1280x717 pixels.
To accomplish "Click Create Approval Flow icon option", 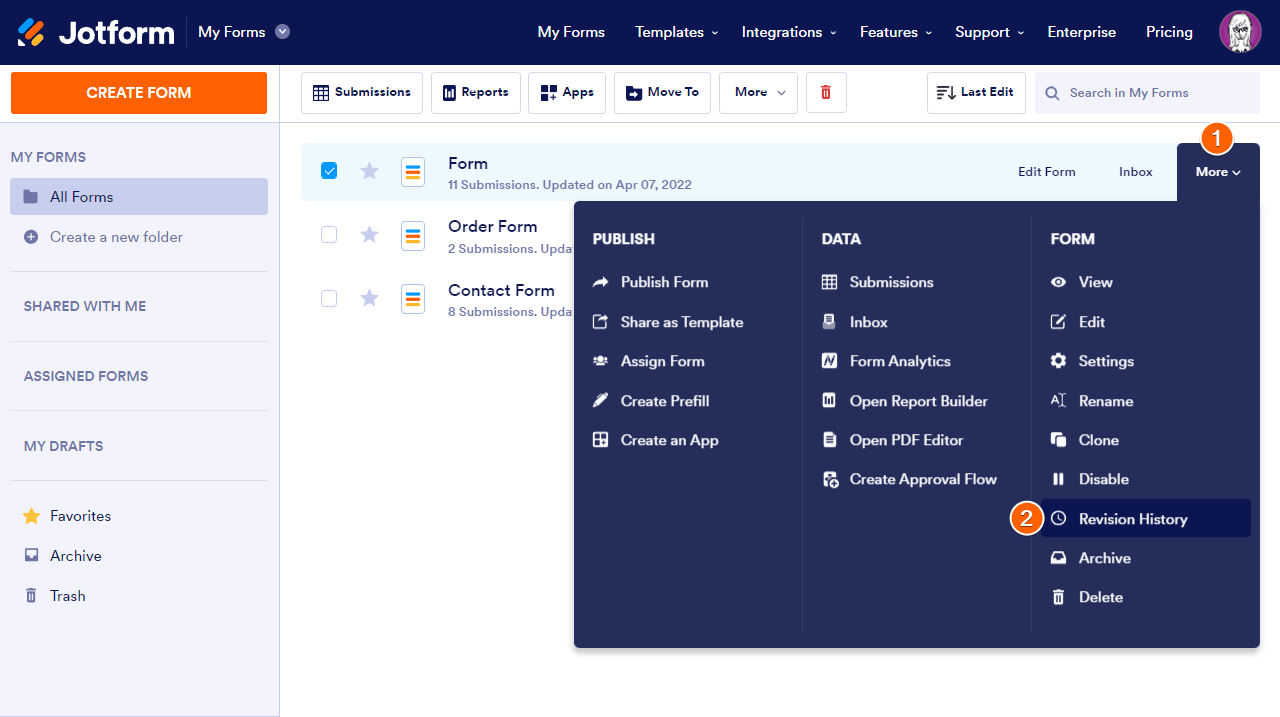I will pyautogui.click(x=830, y=479).
